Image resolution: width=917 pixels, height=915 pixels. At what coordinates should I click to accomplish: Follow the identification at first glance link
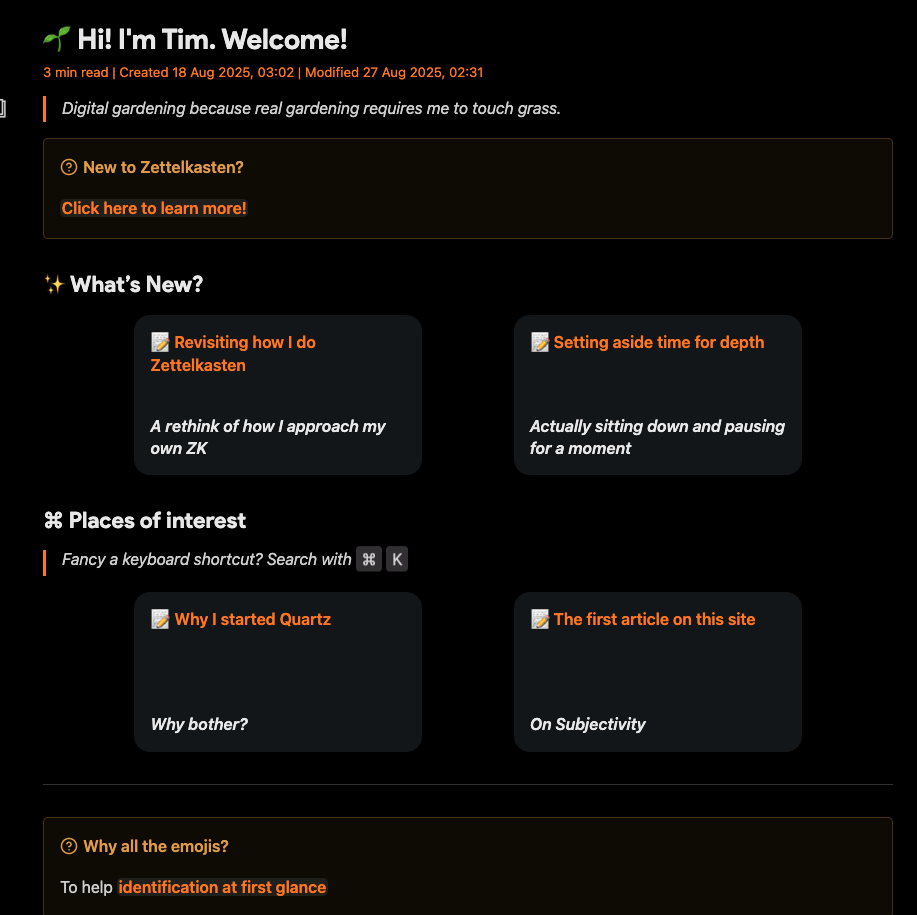click(222, 887)
